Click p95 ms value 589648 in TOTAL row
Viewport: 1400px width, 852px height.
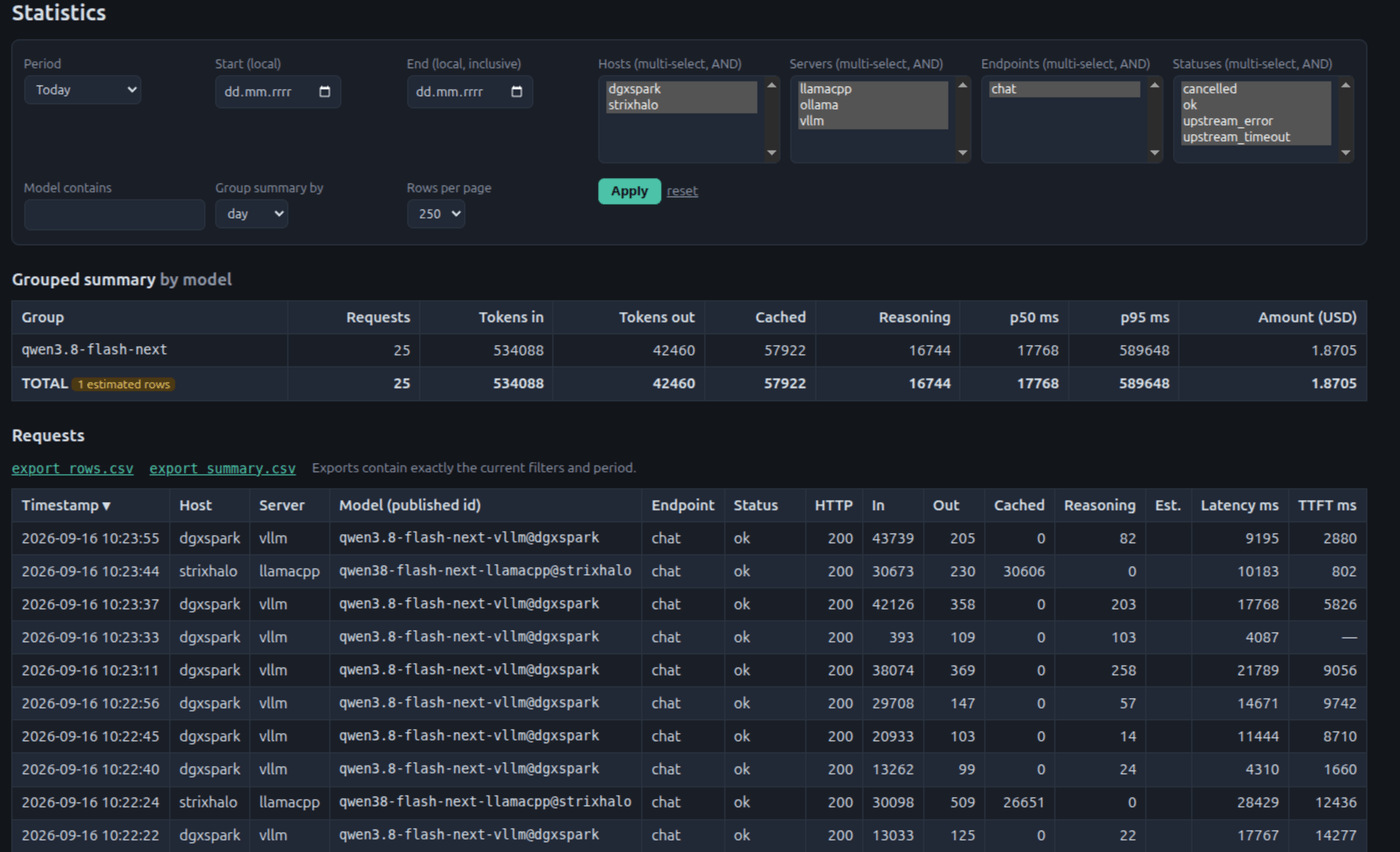coord(1143,383)
